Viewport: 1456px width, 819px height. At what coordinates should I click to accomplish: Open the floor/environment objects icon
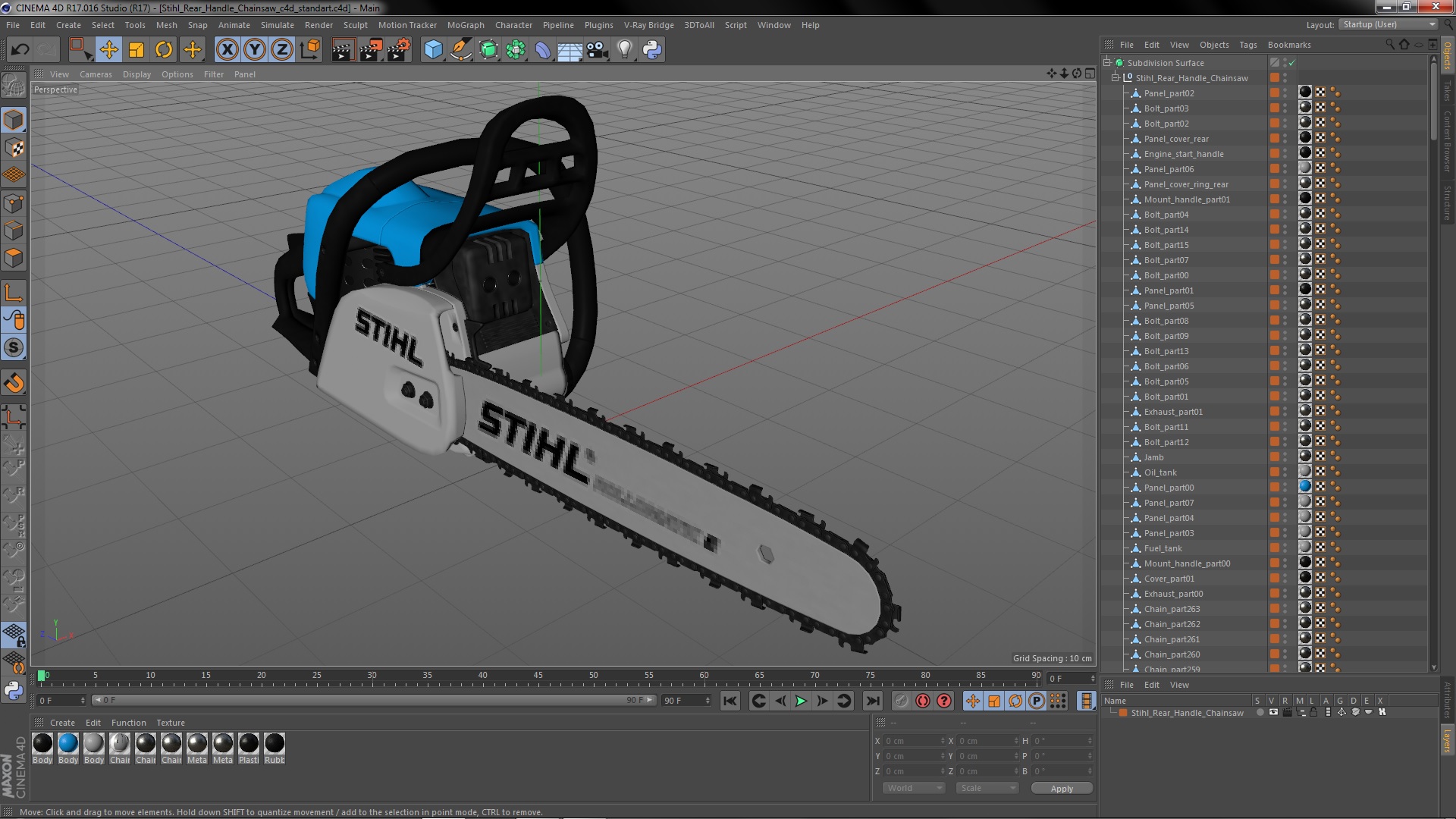pos(570,50)
